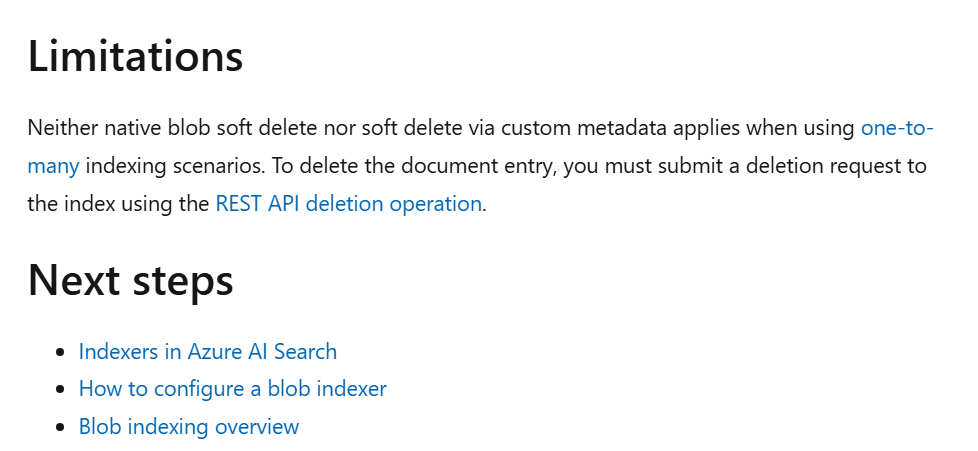Click the Next steps heading
This screenshot has height=451, width=978.
(130, 280)
